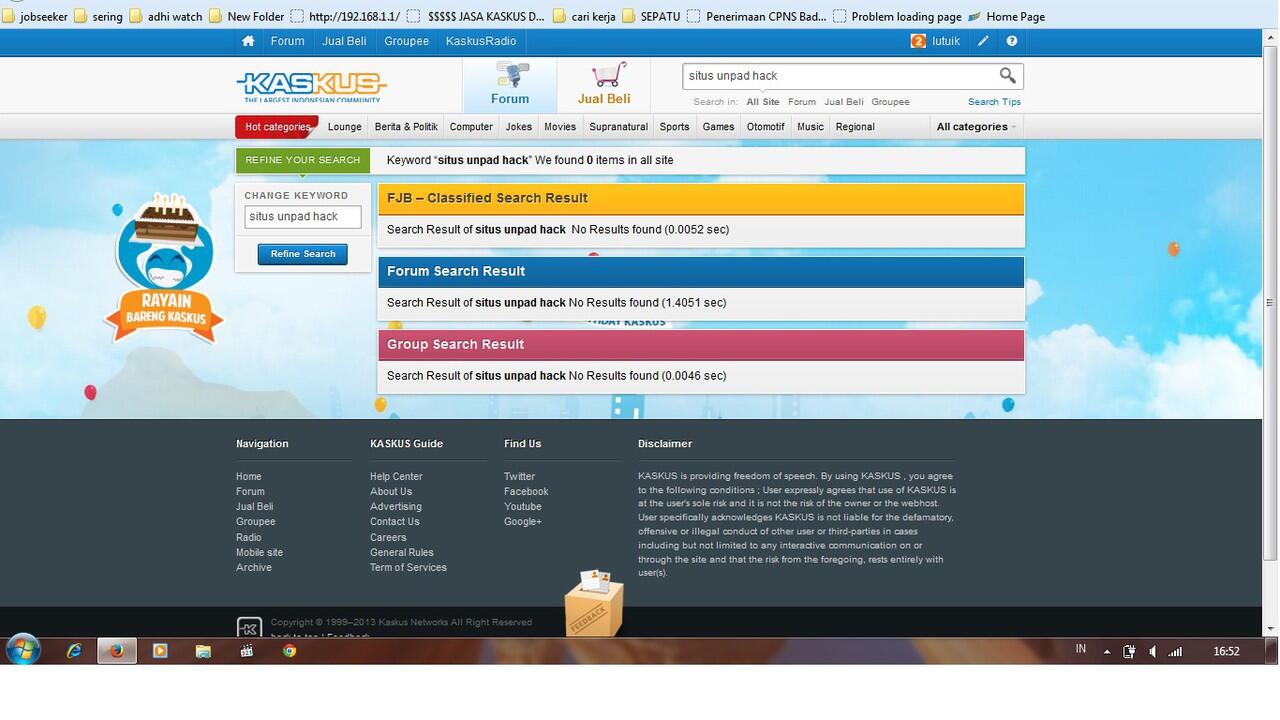
Task: Open Windows Explorer from taskbar
Action: click(x=203, y=651)
